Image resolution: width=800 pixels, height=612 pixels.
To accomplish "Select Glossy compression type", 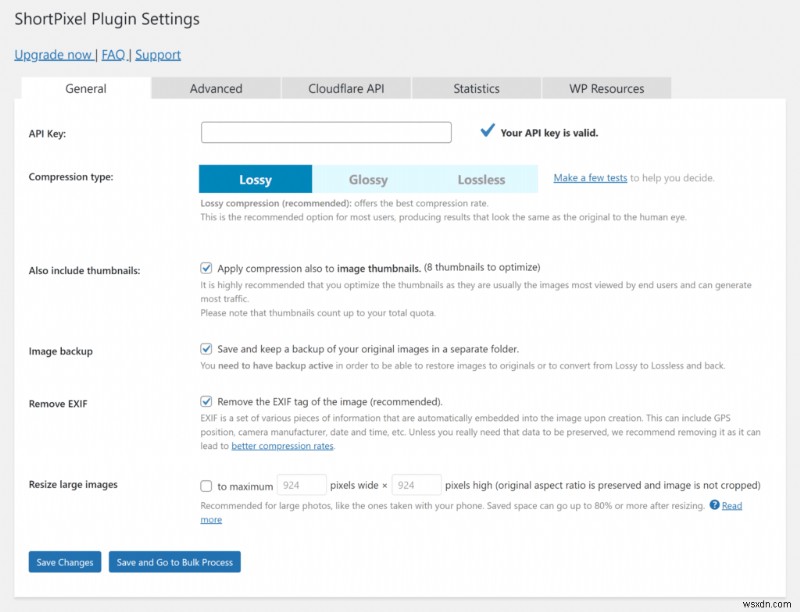I will pos(368,179).
